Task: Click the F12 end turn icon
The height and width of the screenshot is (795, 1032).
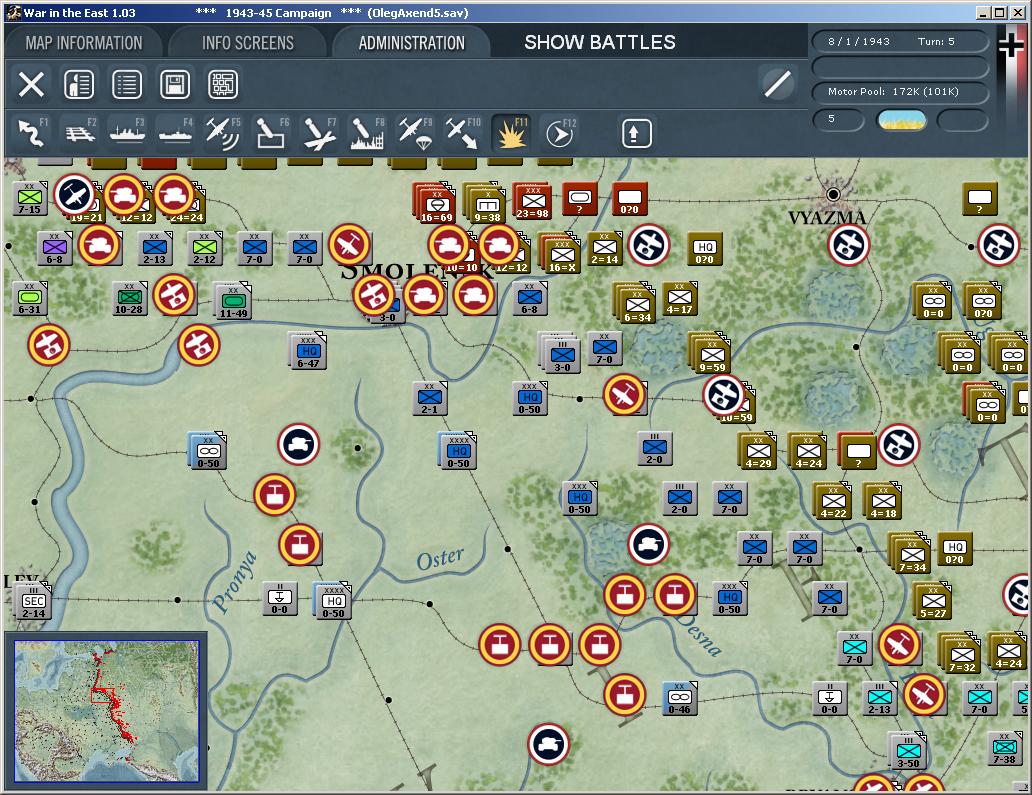Action: [x=560, y=132]
